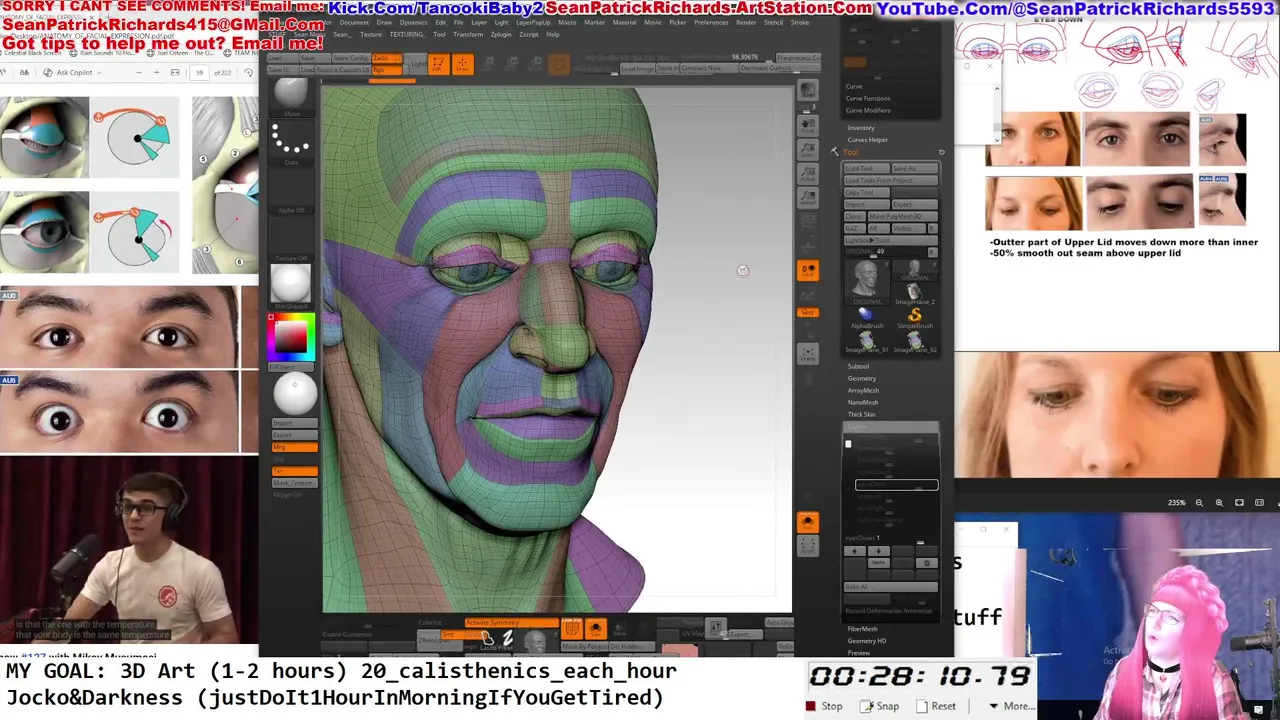The width and height of the screenshot is (1280, 720).
Task: Click the fit-to-window icon in image viewer
Action: (x=1239, y=503)
